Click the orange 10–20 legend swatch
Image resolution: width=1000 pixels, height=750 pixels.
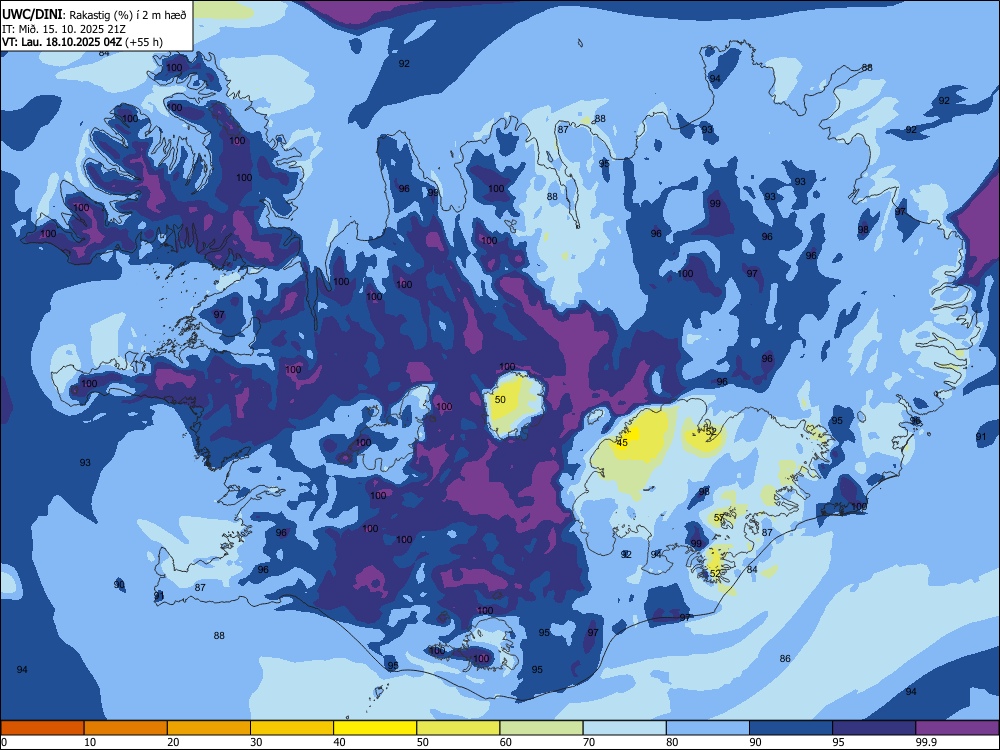click(126, 728)
